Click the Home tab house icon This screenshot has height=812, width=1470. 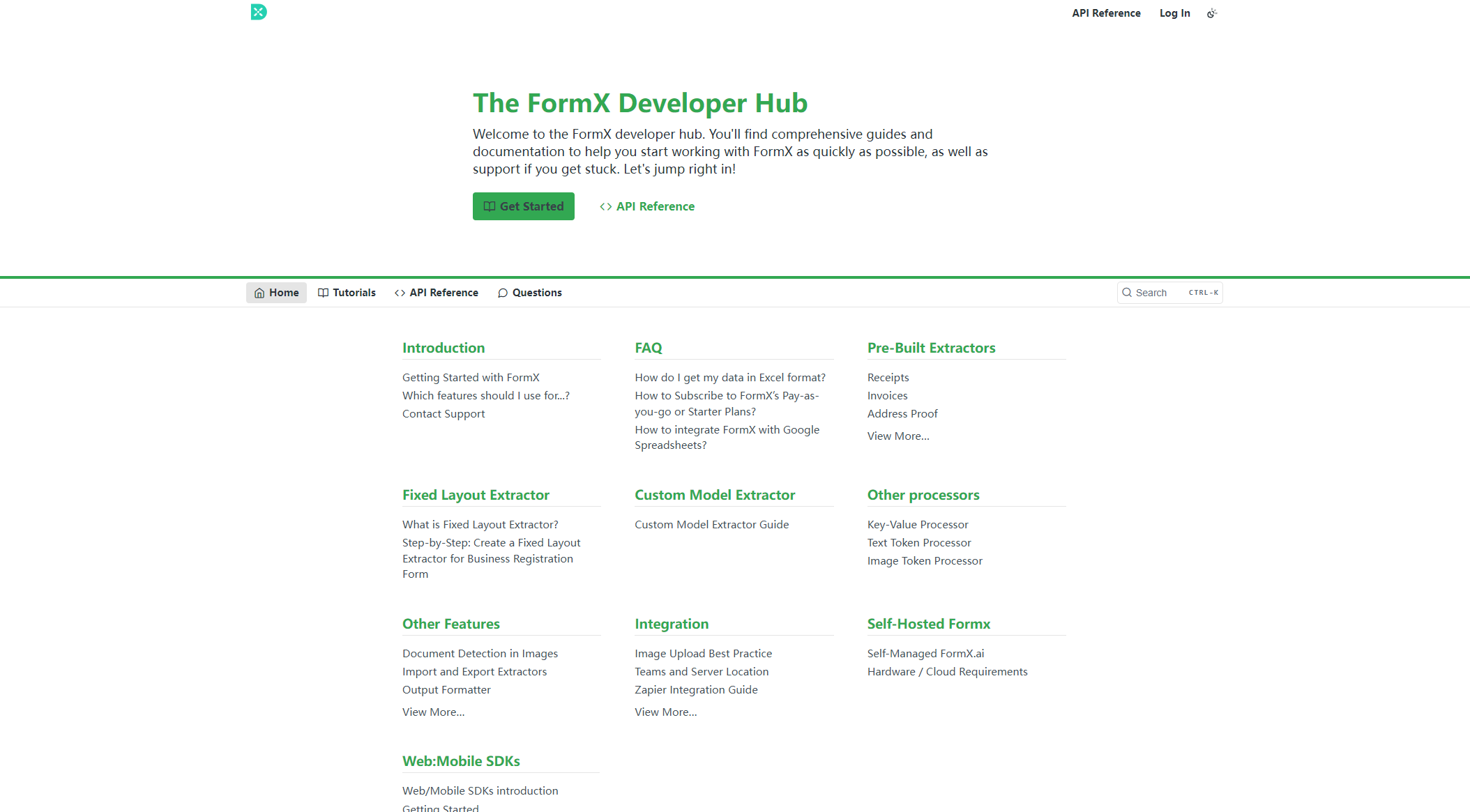259,293
